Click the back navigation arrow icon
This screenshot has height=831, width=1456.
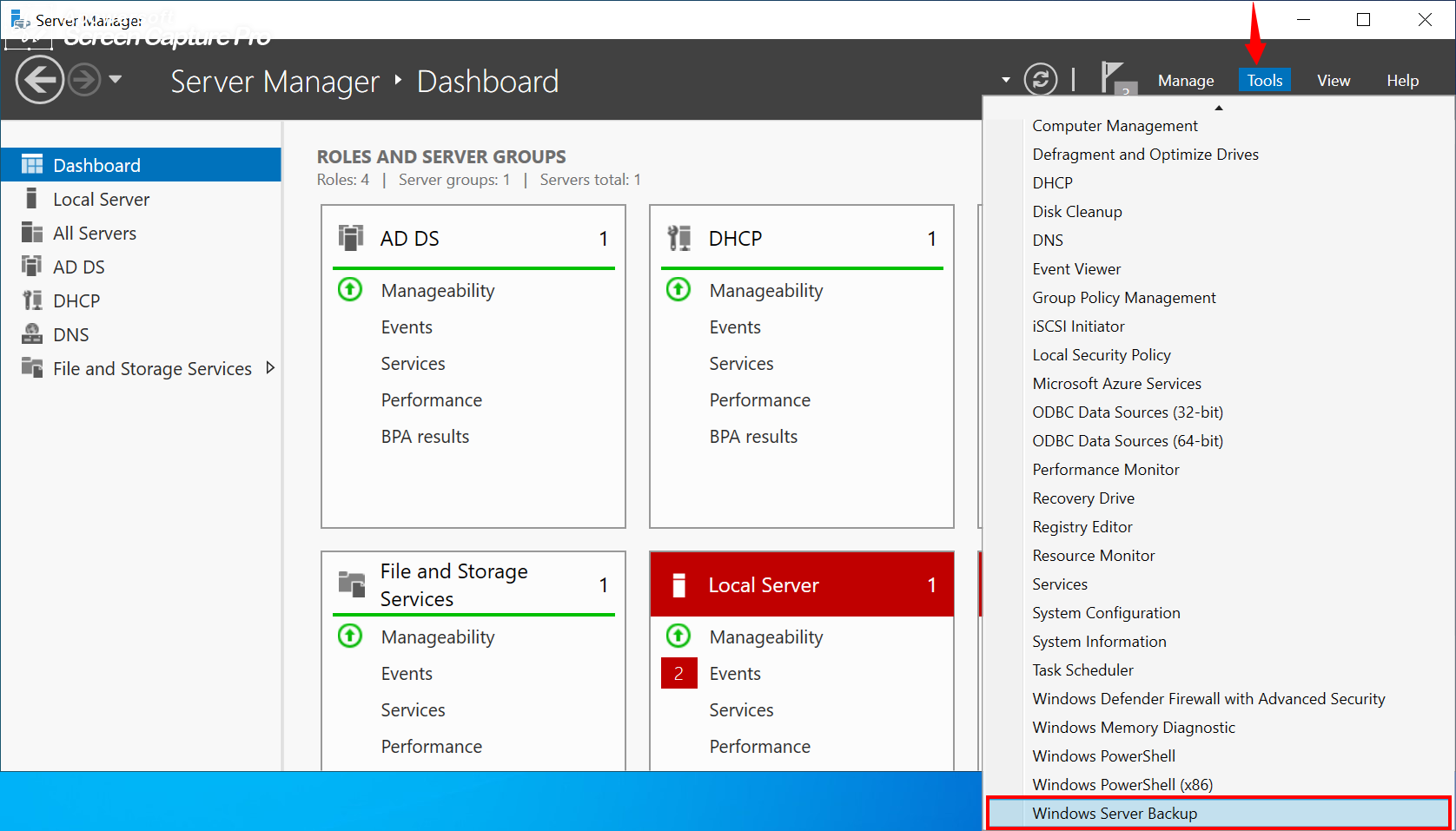point(40,81)
